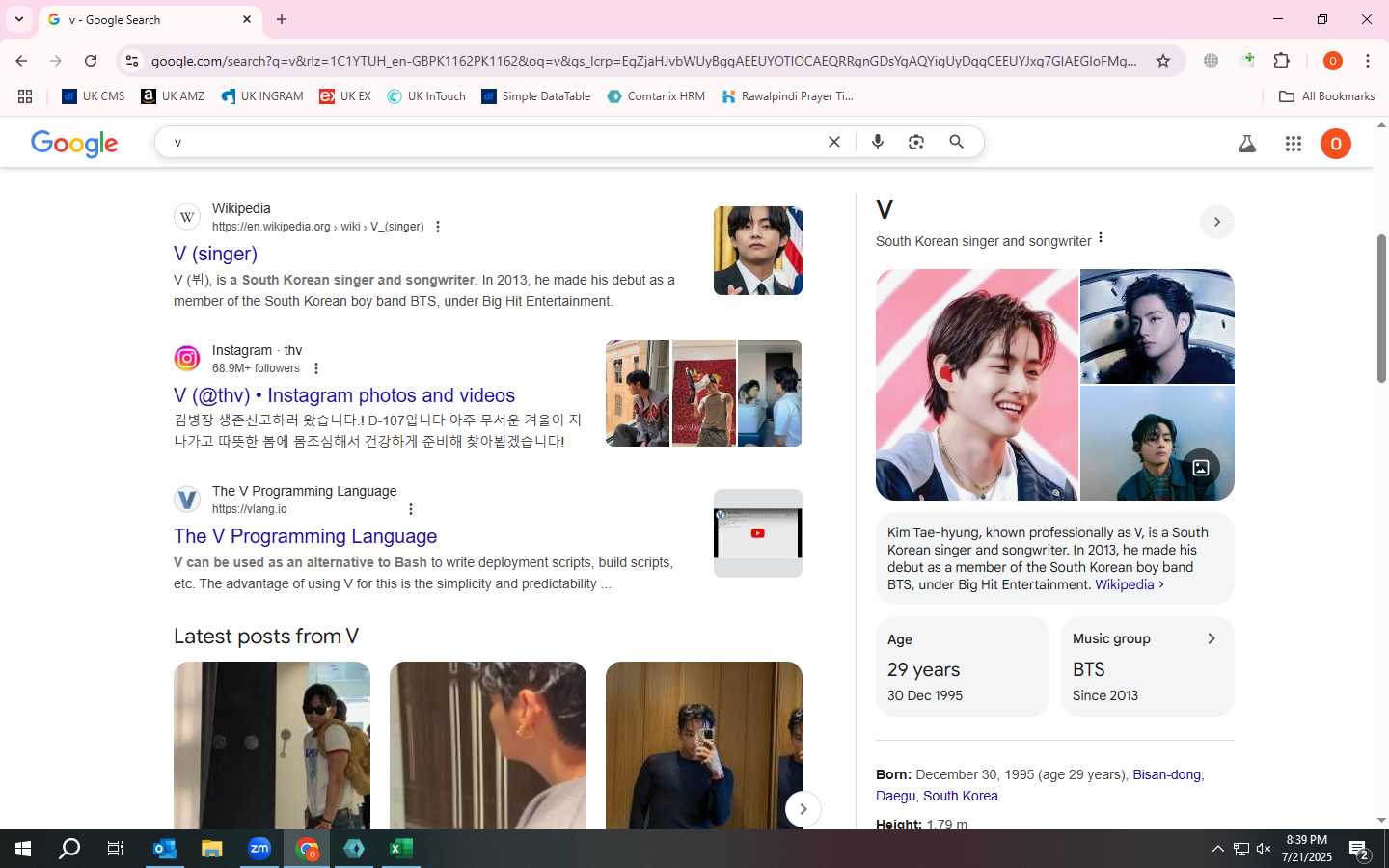Open a new browser tab

282,19
